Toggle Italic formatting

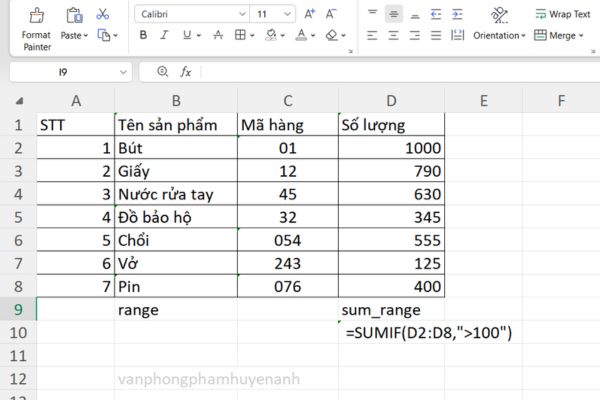point(164,35)
